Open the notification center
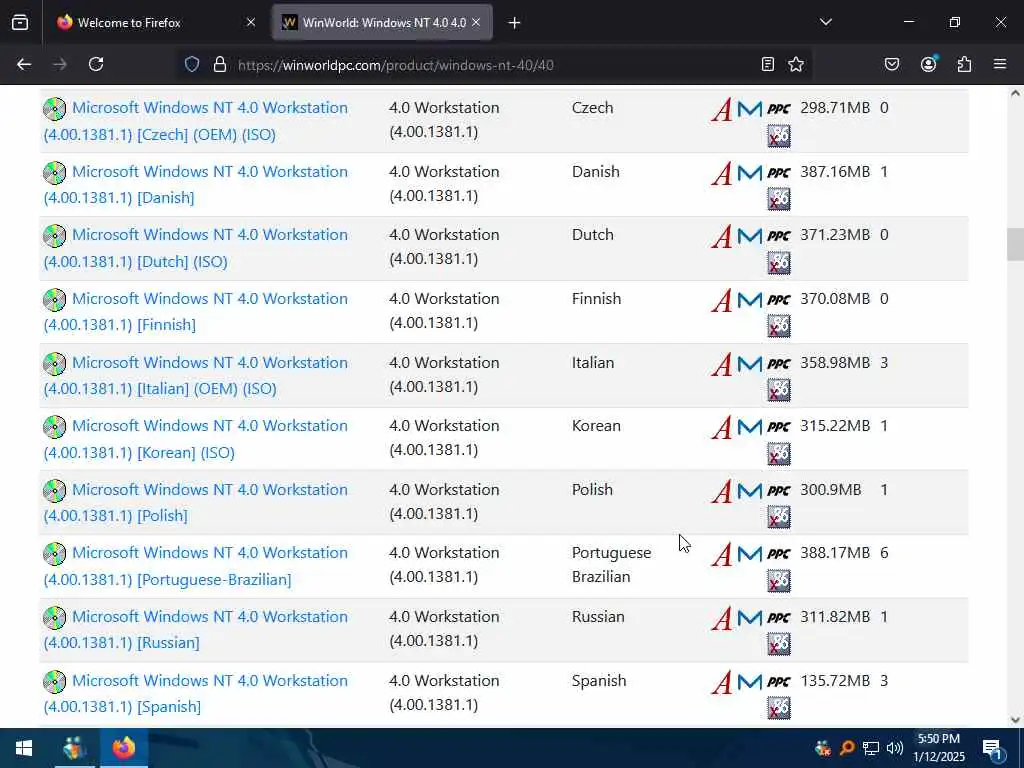 click(x=992, y=748)
